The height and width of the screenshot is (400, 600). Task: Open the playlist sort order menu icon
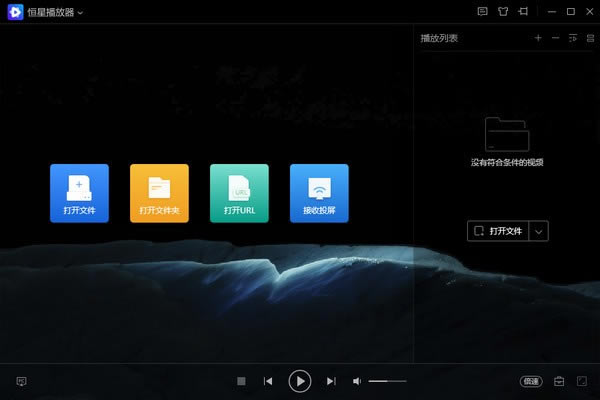(573, 38)
